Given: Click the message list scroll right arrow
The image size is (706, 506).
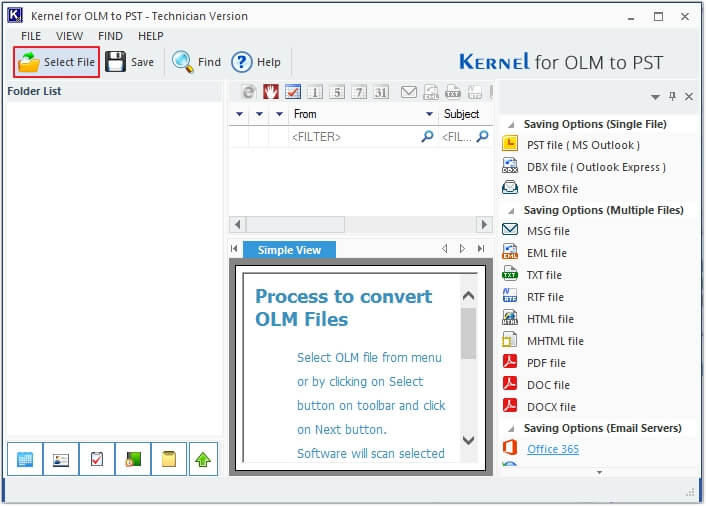Looking at the screenshot, I should coord(484,224).
